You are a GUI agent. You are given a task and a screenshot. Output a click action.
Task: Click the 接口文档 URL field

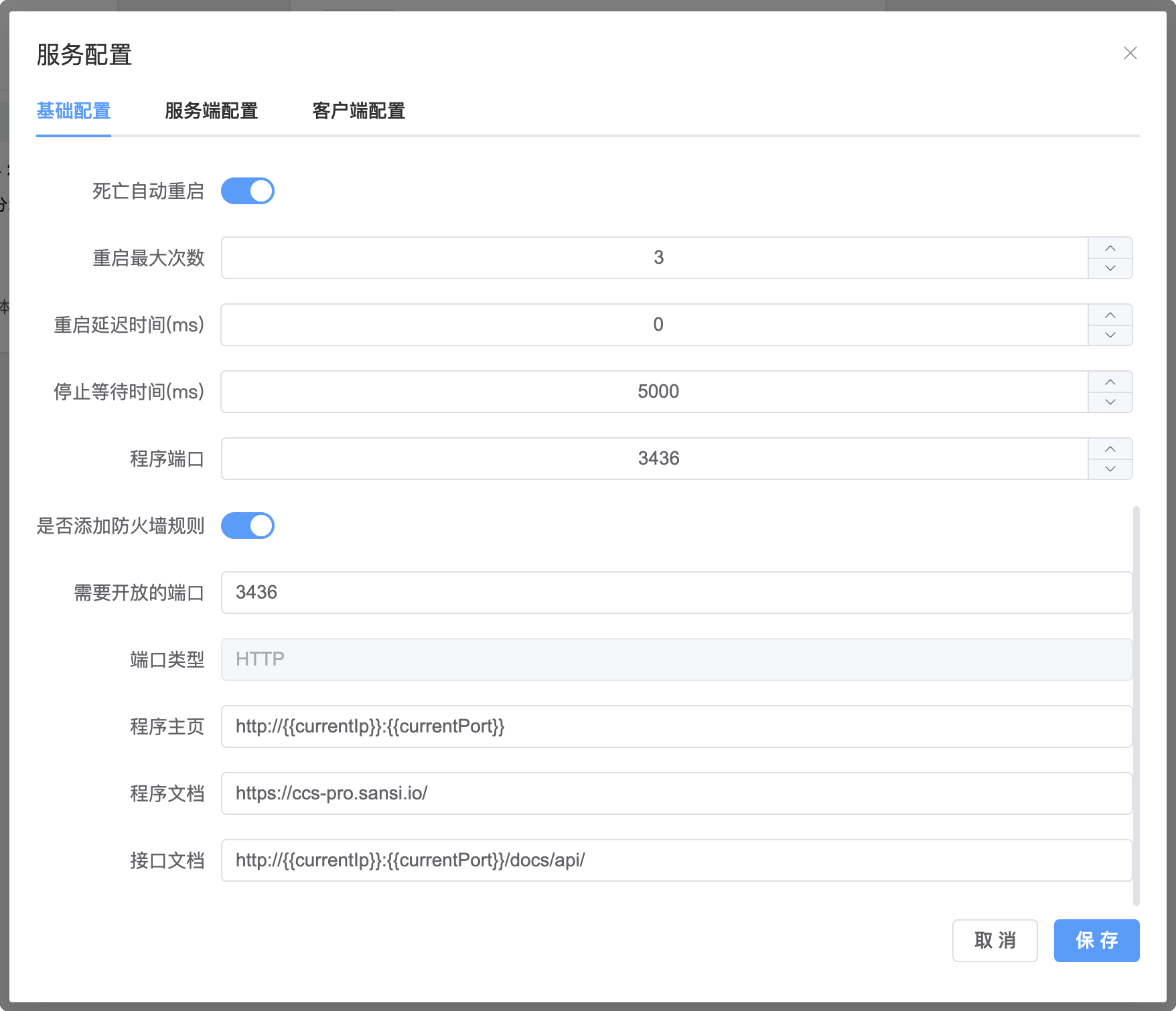click(676, 860)
